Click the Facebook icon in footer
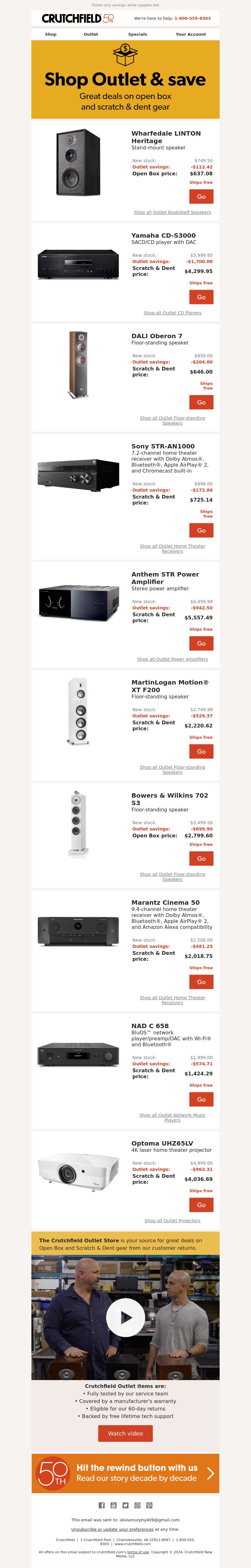This screenshot has width=251, height=1568. point(102,1505)
